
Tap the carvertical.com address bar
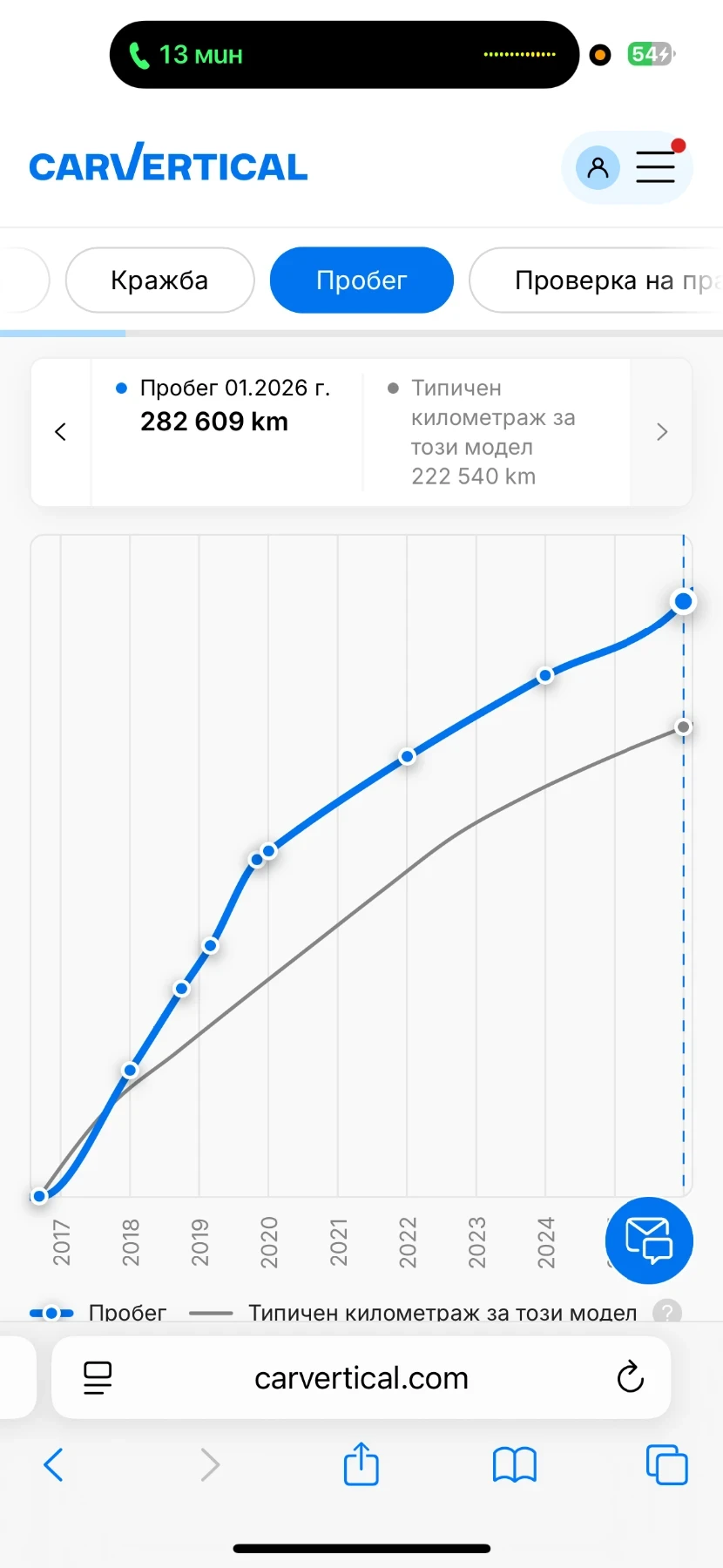point(361,1378)
